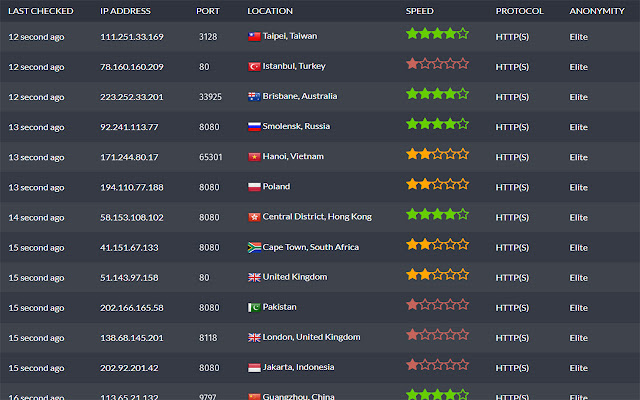Screen dimensions: 640x400
Task: Click Smolensk, Russia location text
Action: click(x=296, y=127)
